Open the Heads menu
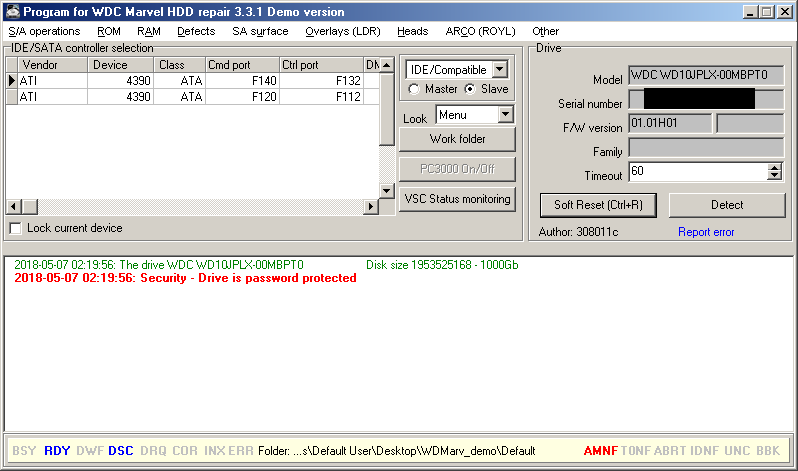798x471 pixels. point(412,32)
